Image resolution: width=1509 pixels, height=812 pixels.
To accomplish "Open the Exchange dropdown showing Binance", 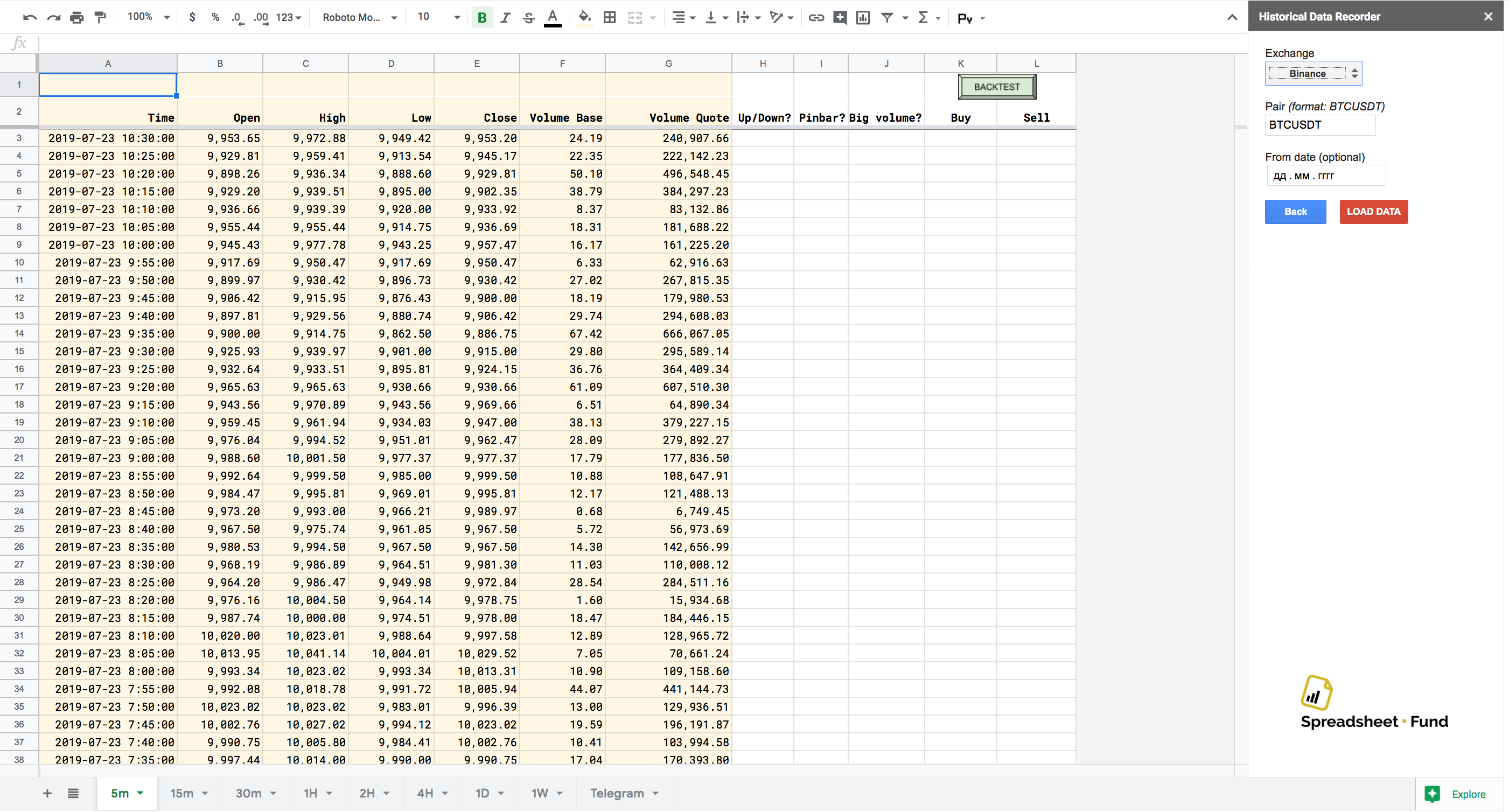I will [1314, 73].
